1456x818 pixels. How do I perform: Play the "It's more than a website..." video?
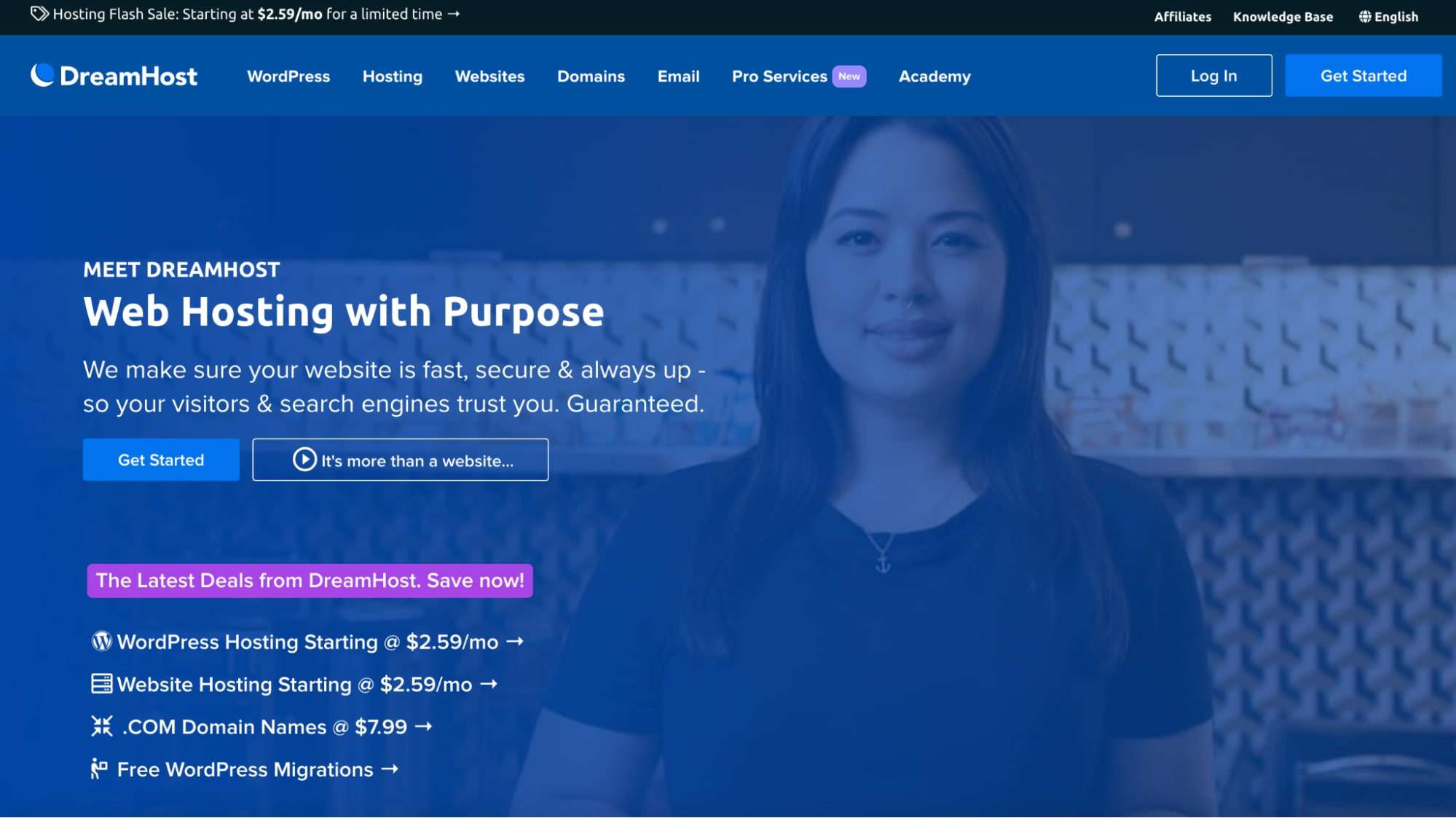401,460
